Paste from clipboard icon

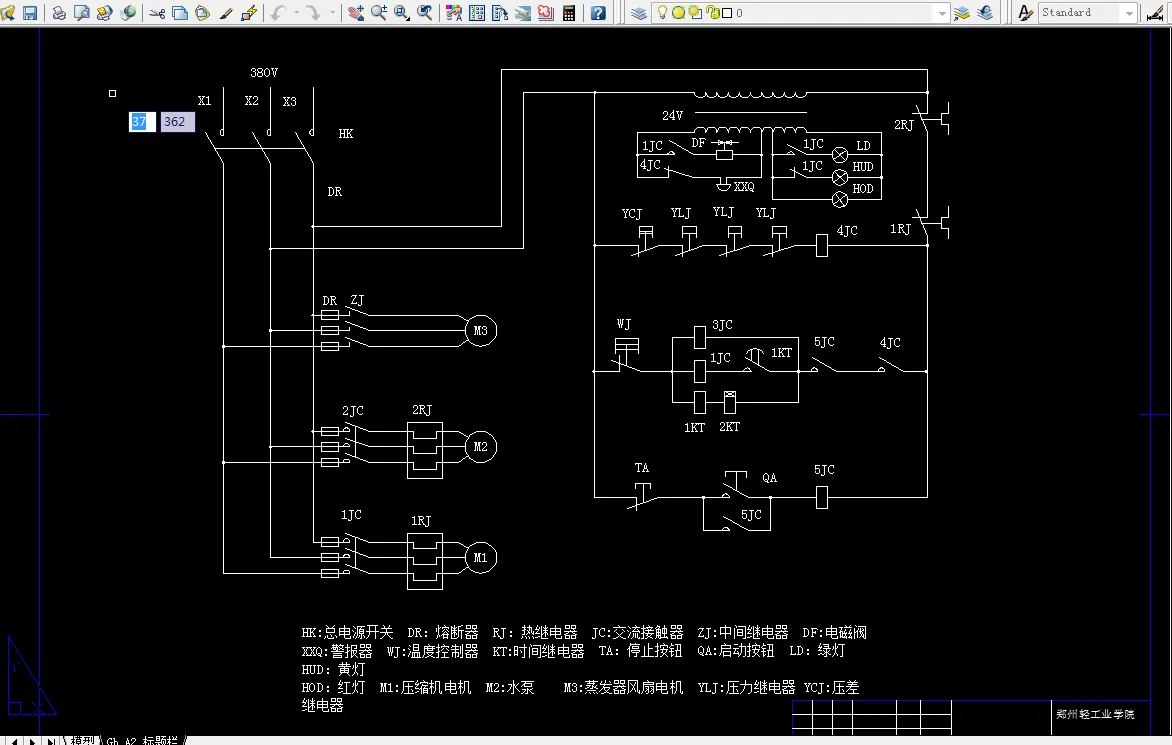203,12
